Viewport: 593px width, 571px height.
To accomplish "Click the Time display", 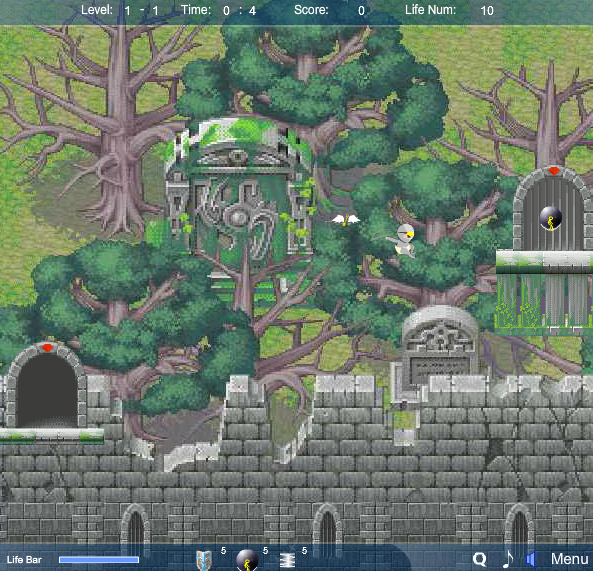I will pos(219,10).
